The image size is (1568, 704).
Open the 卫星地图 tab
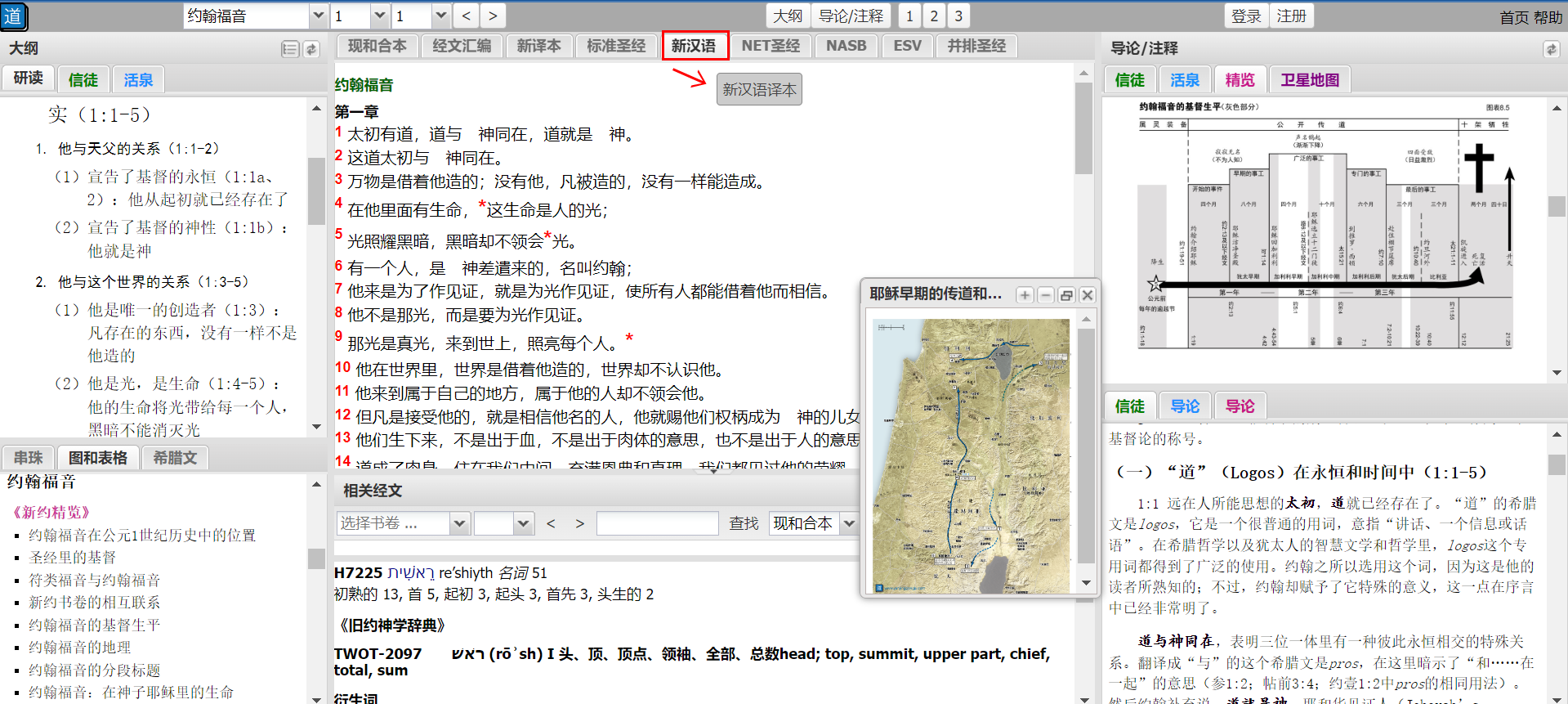[x=1309, y=80]
